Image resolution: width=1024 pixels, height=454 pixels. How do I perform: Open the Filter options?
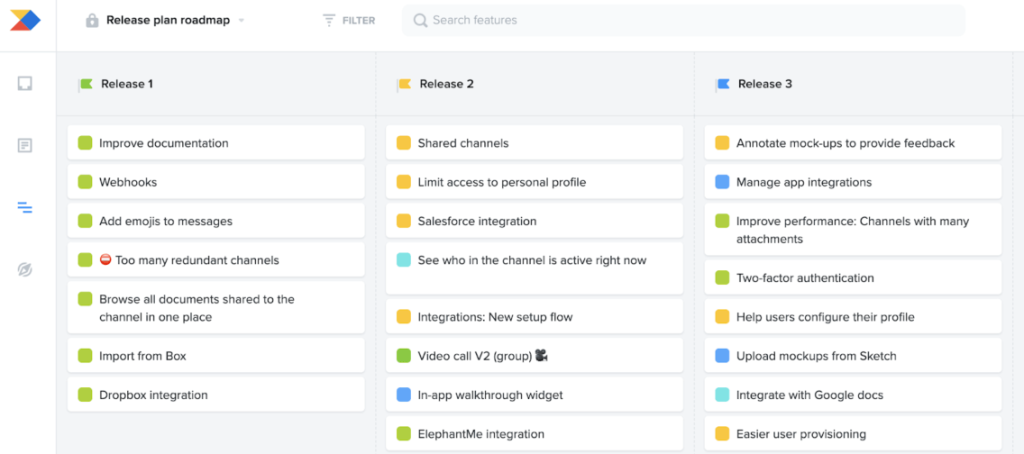tap(349, 20)
